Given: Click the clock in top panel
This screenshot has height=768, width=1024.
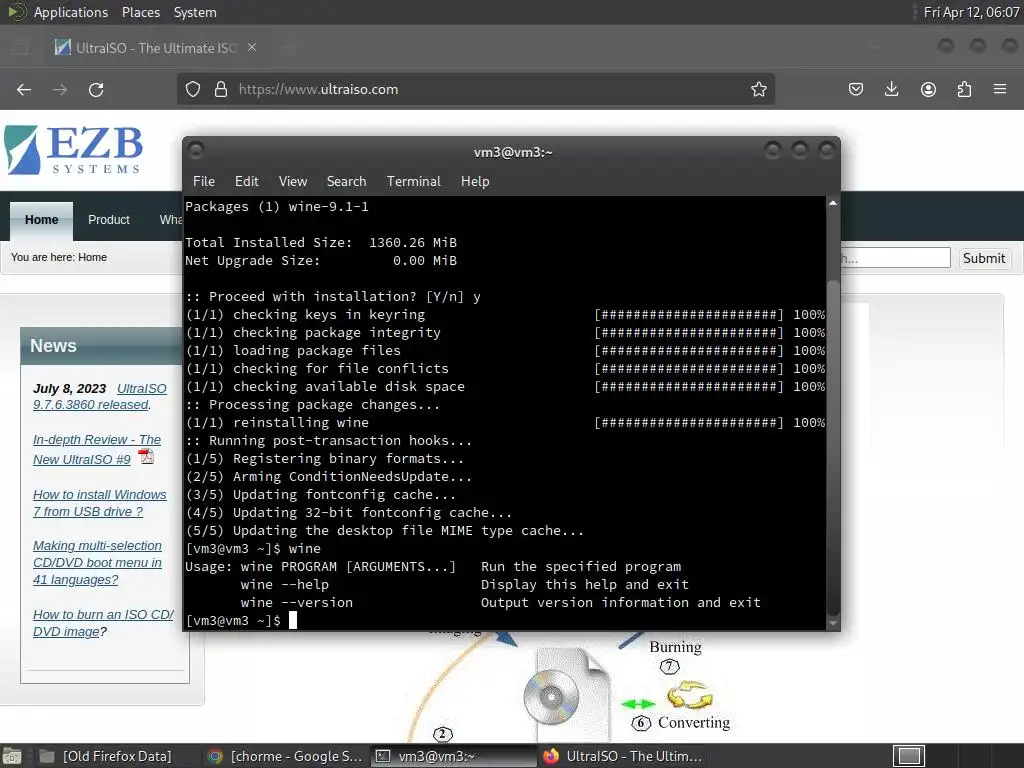Looking at the screenshot, I should 971,12.
